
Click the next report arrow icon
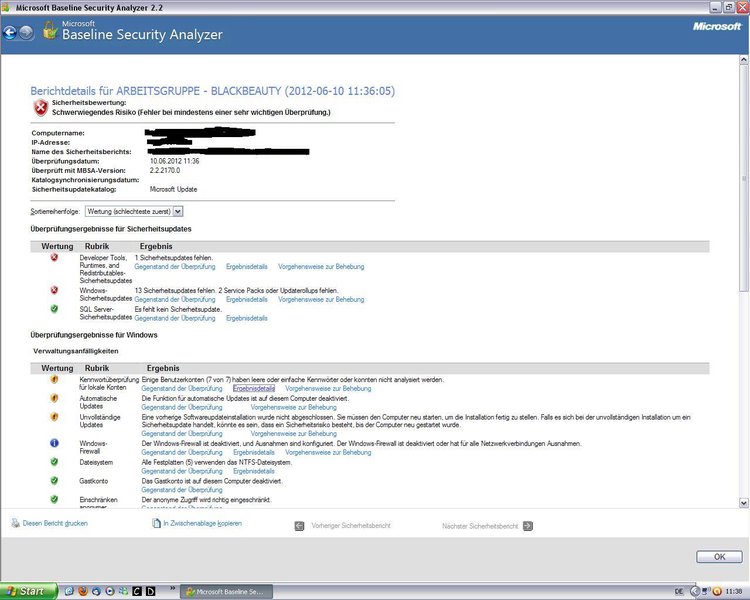click(528, 526)
